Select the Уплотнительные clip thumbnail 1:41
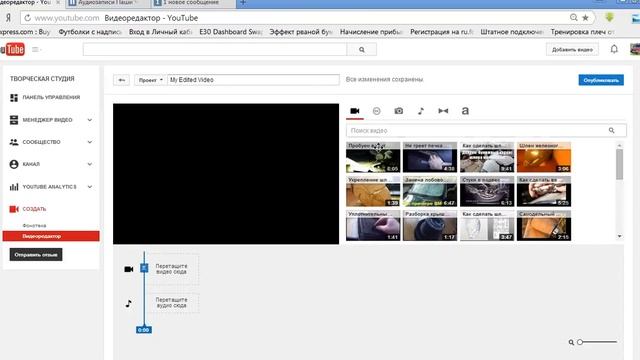 pos(373,226)
